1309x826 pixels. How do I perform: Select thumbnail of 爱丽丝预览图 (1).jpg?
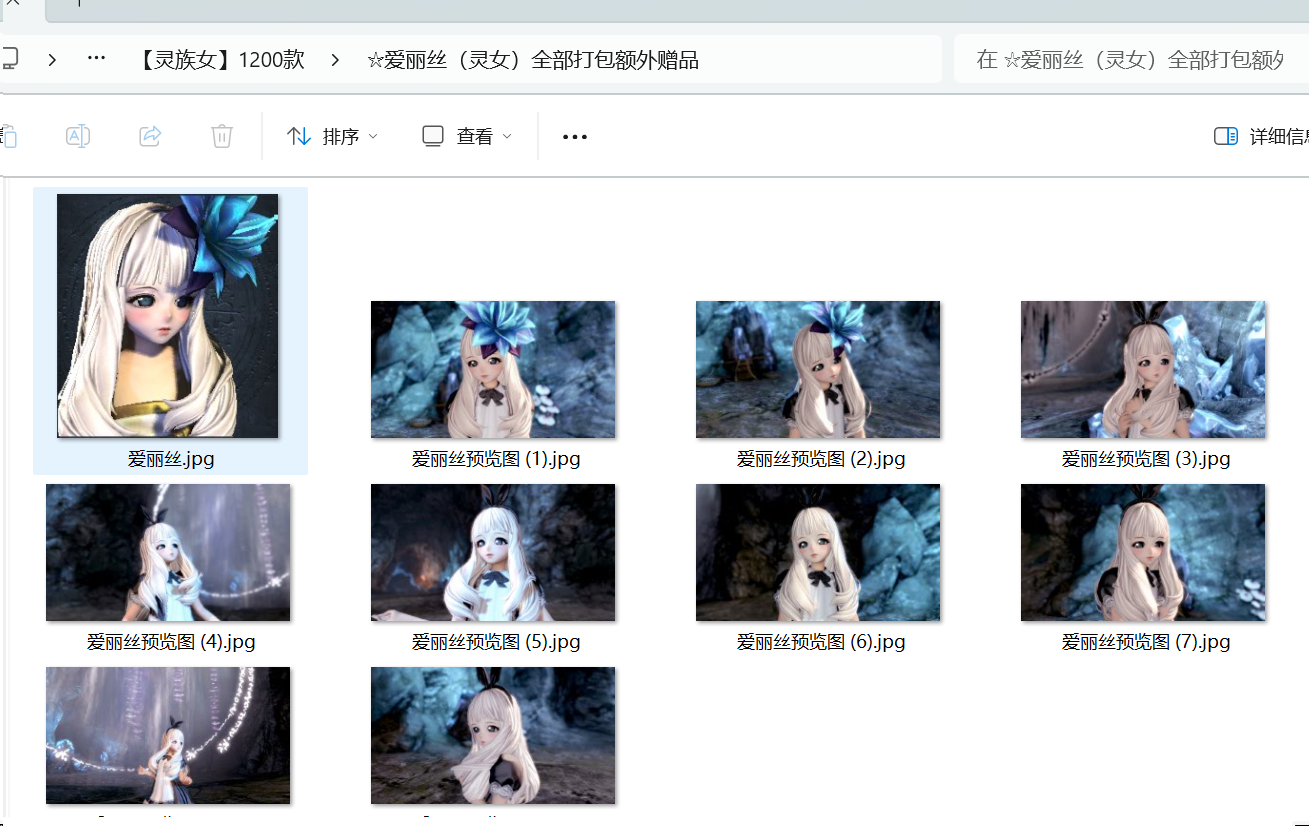(x=493, y=369)
